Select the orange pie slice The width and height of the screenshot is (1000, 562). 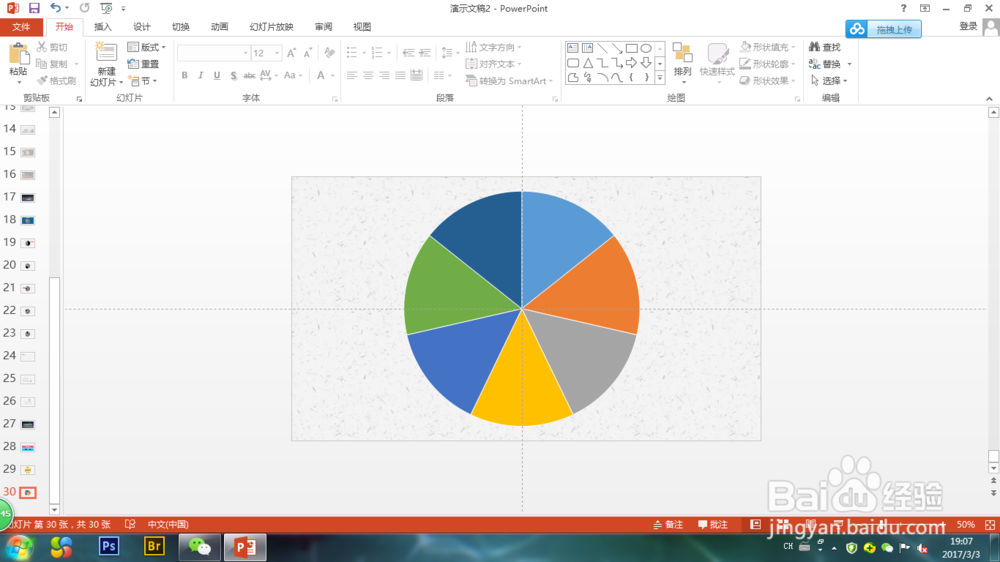[590, 287]
